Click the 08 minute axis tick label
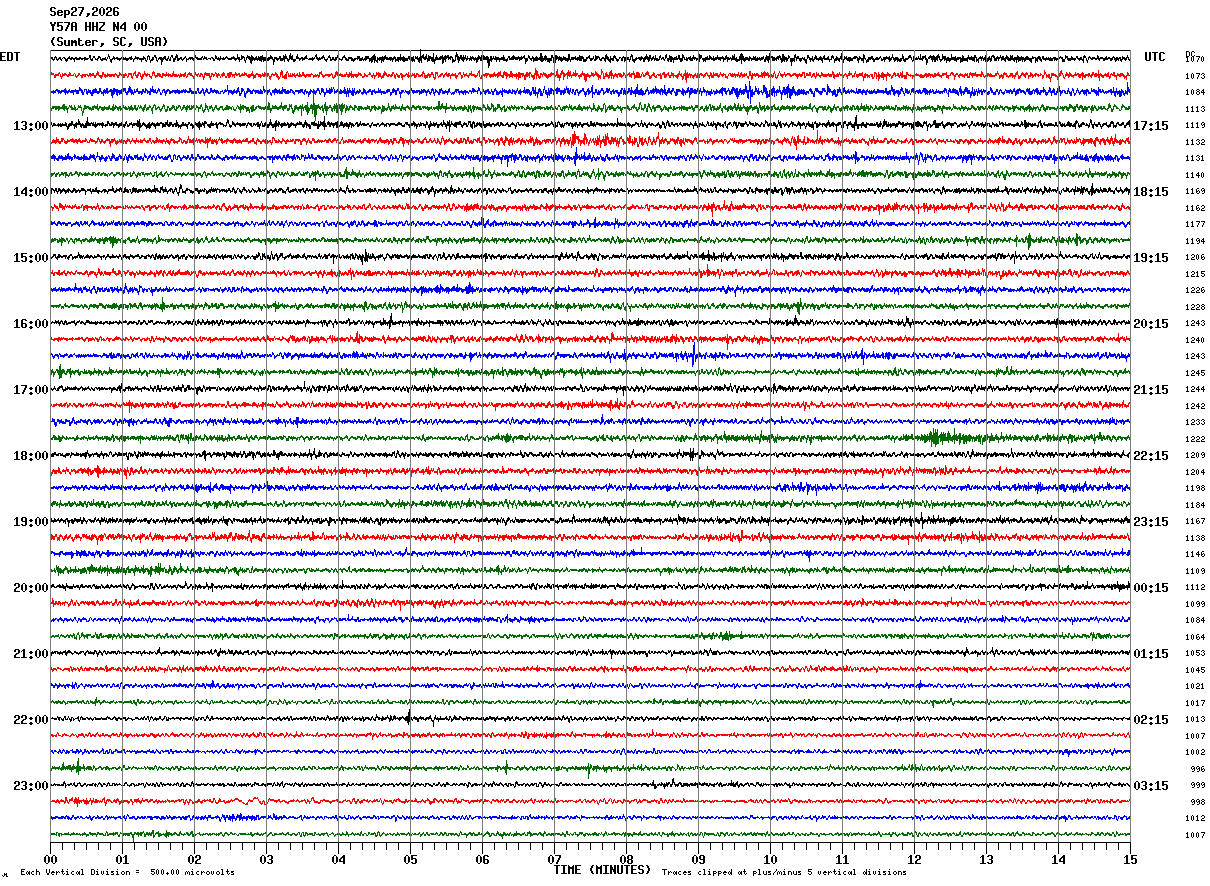 [627, 859]
